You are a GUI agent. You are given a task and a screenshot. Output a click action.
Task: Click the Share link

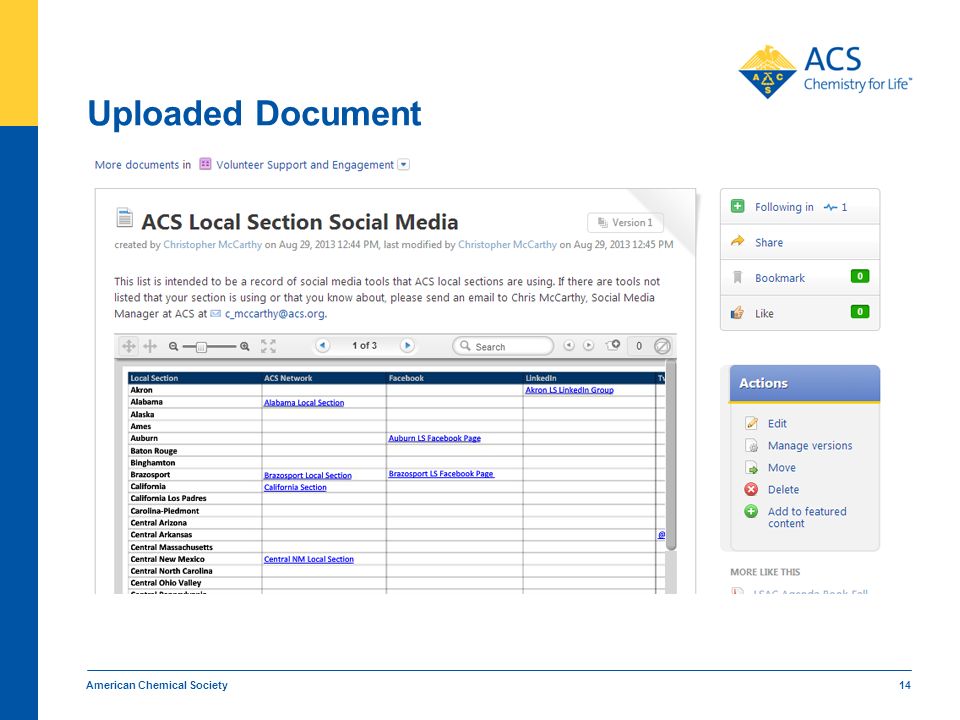[769, 242]
